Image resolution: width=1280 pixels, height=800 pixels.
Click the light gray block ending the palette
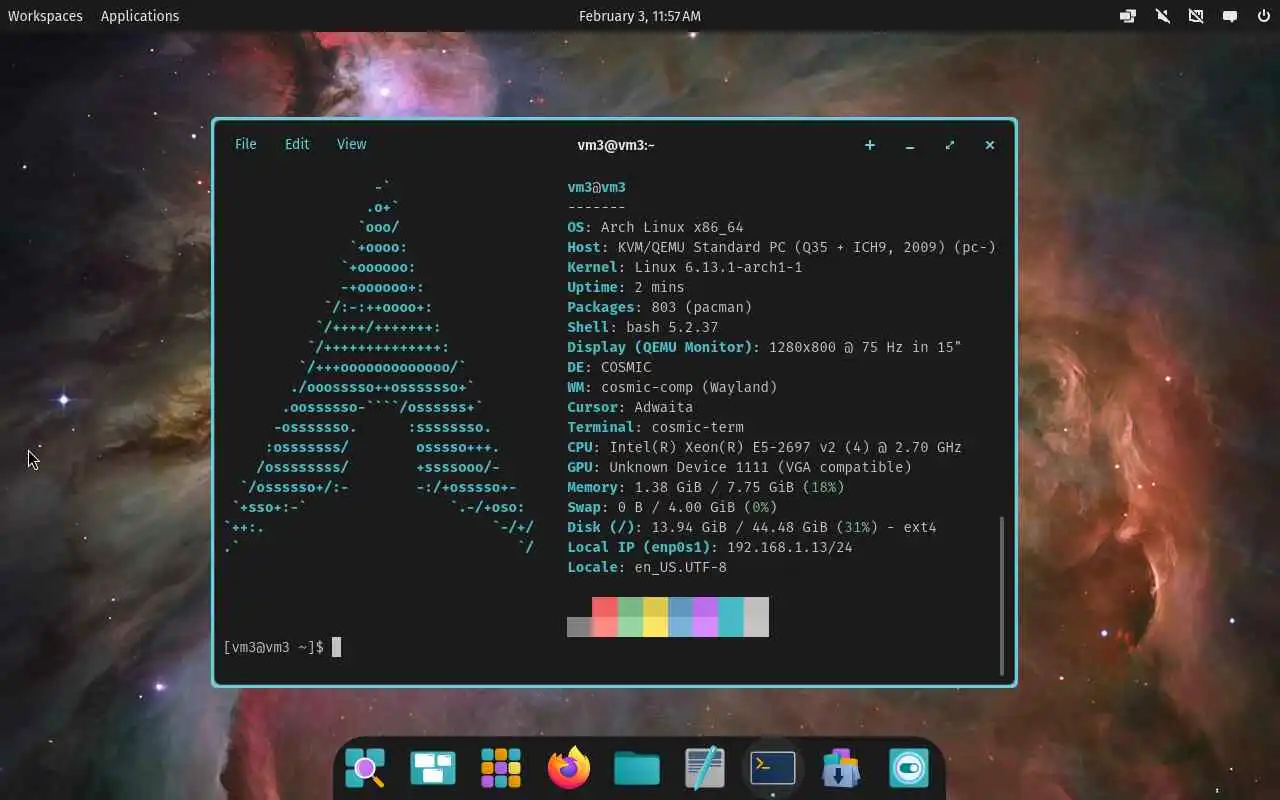pos(756,617)
